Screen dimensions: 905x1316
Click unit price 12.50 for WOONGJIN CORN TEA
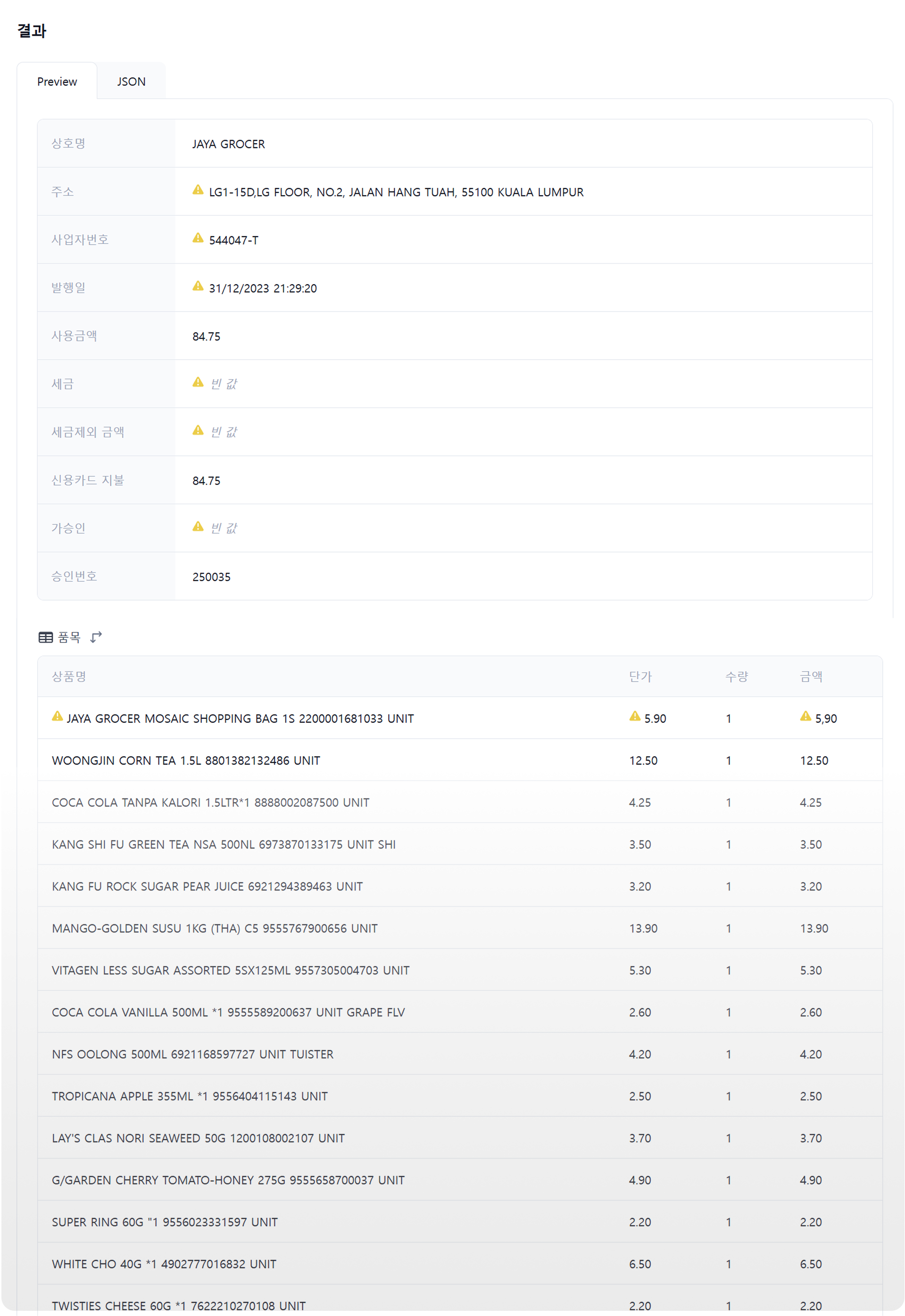pyautogui.click(x=644, y=761)
